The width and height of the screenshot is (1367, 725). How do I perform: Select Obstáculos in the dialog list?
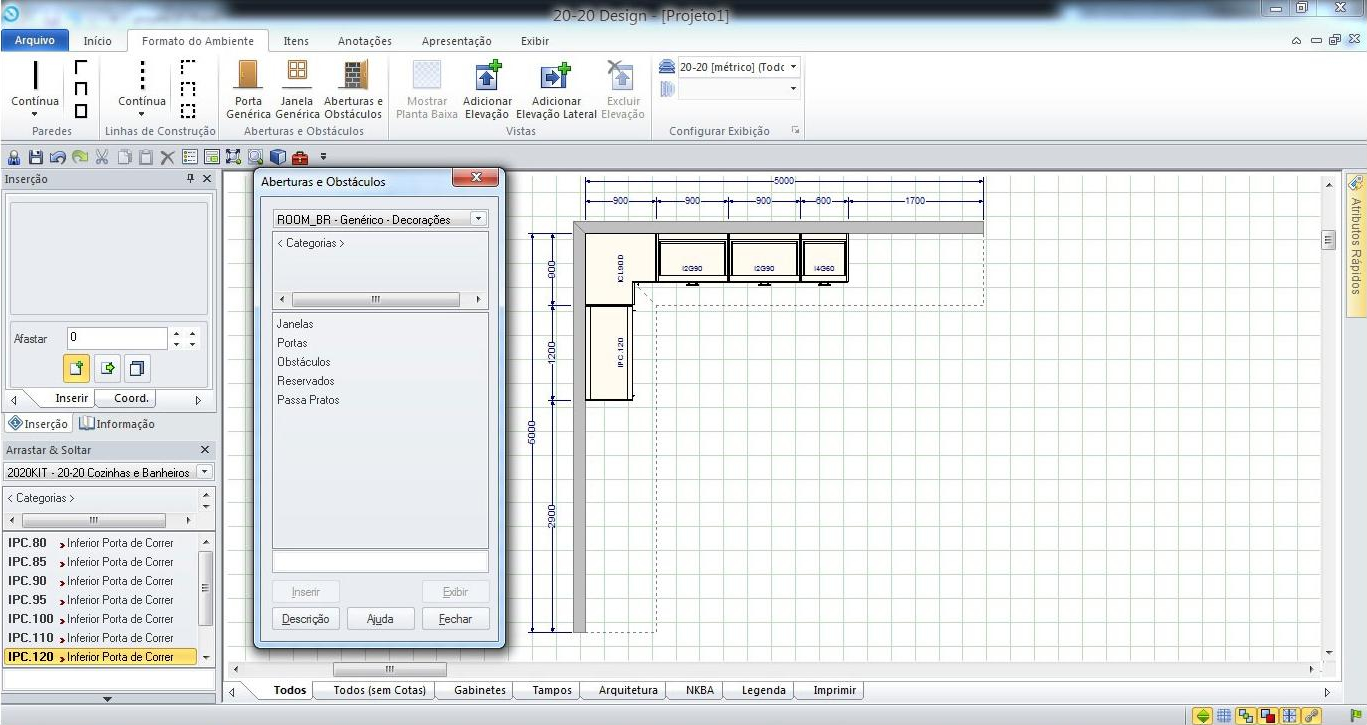304,362
